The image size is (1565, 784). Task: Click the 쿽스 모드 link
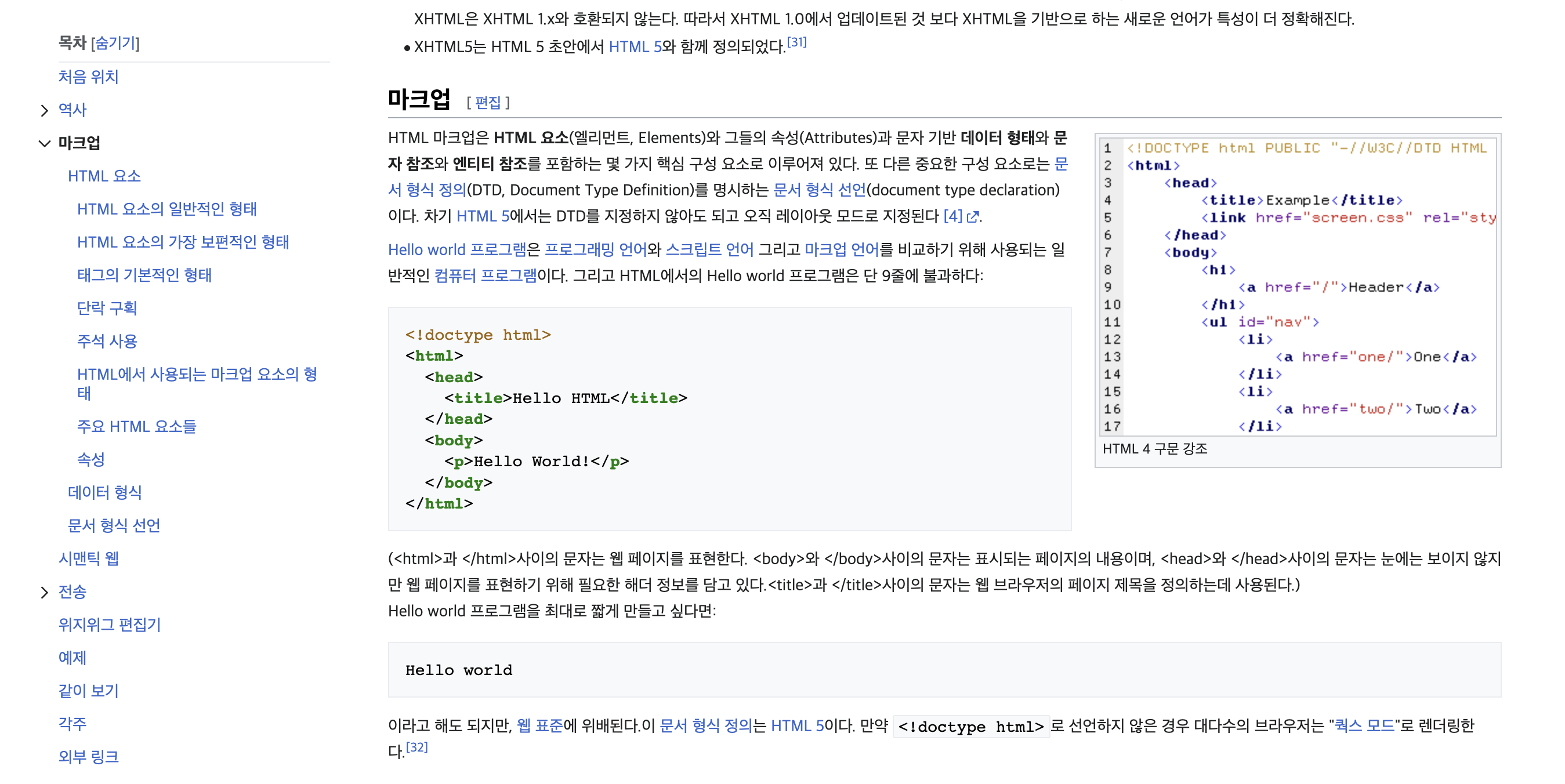(1364, 725)
